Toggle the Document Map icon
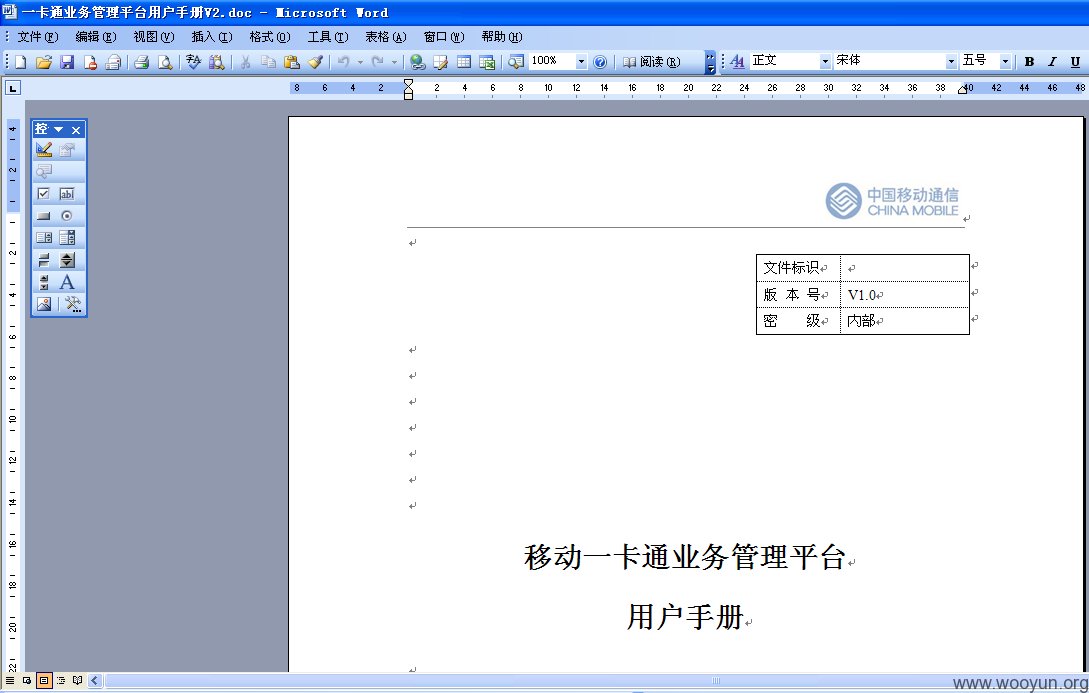 (x=515, y=62)
